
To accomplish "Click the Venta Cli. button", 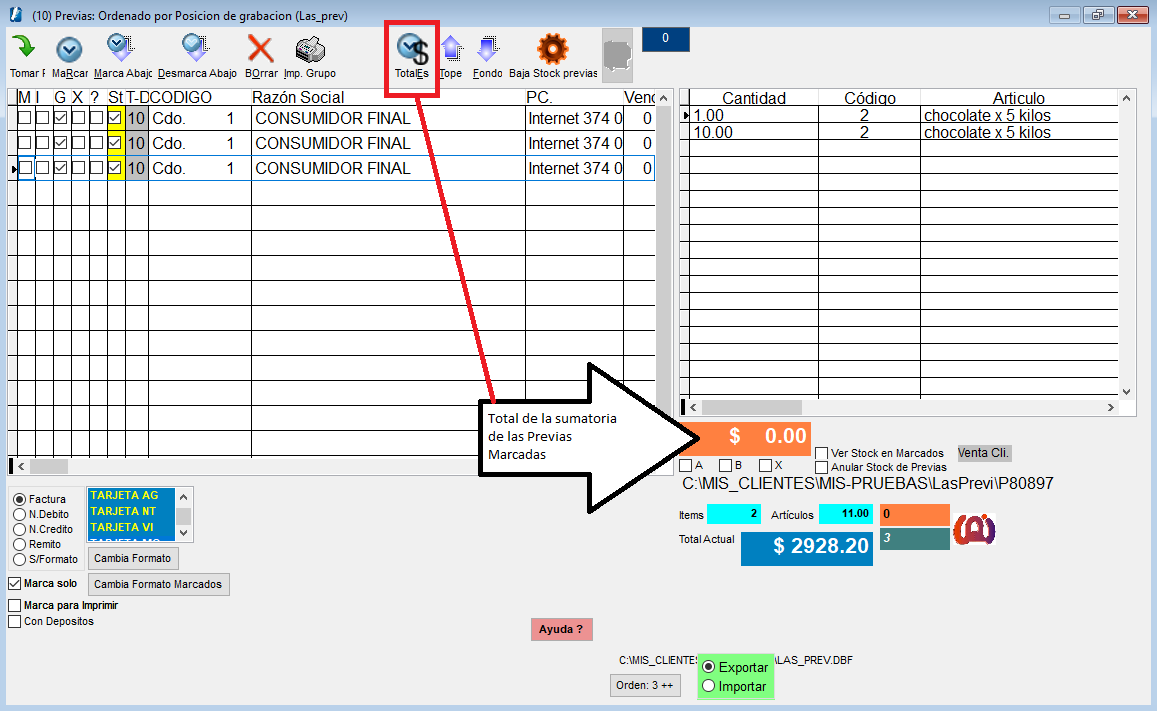I will coord(984,453).
